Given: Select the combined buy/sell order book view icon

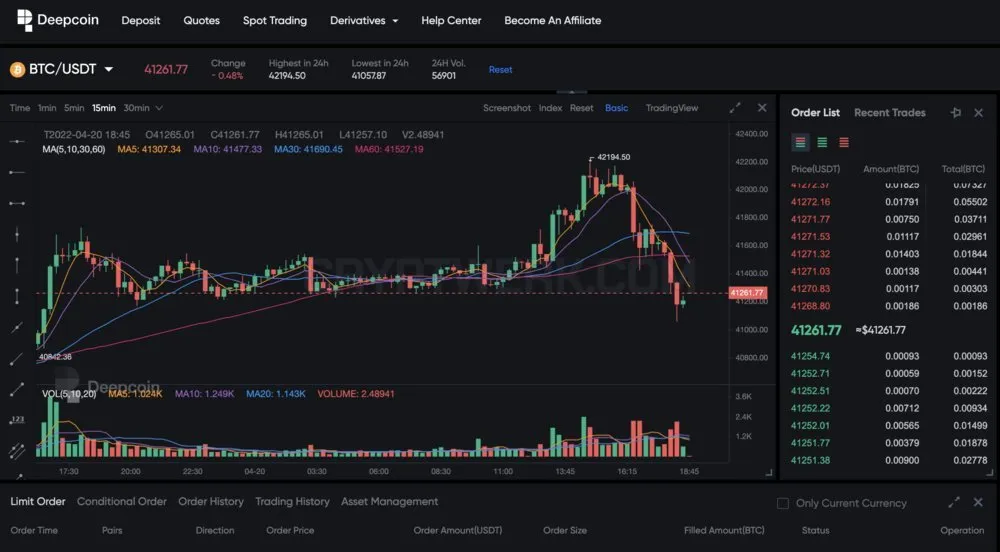Looking at the screenshot, I should click(x=800, y=142).
